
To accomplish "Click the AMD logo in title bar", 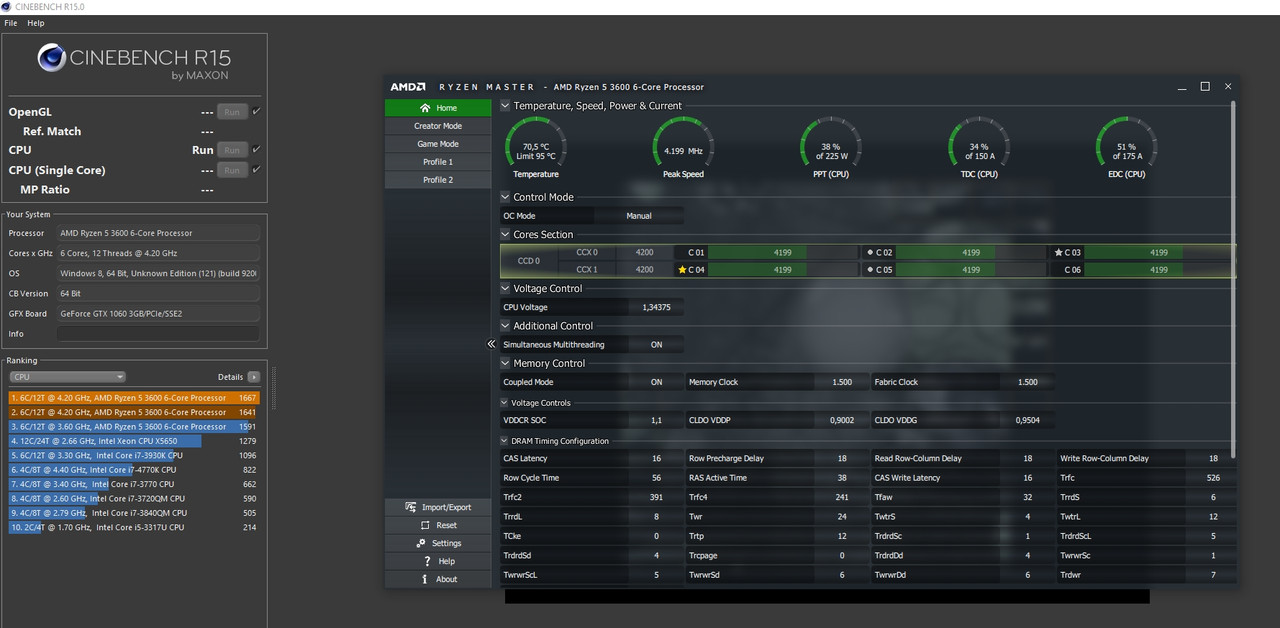I will pos(408,87).
